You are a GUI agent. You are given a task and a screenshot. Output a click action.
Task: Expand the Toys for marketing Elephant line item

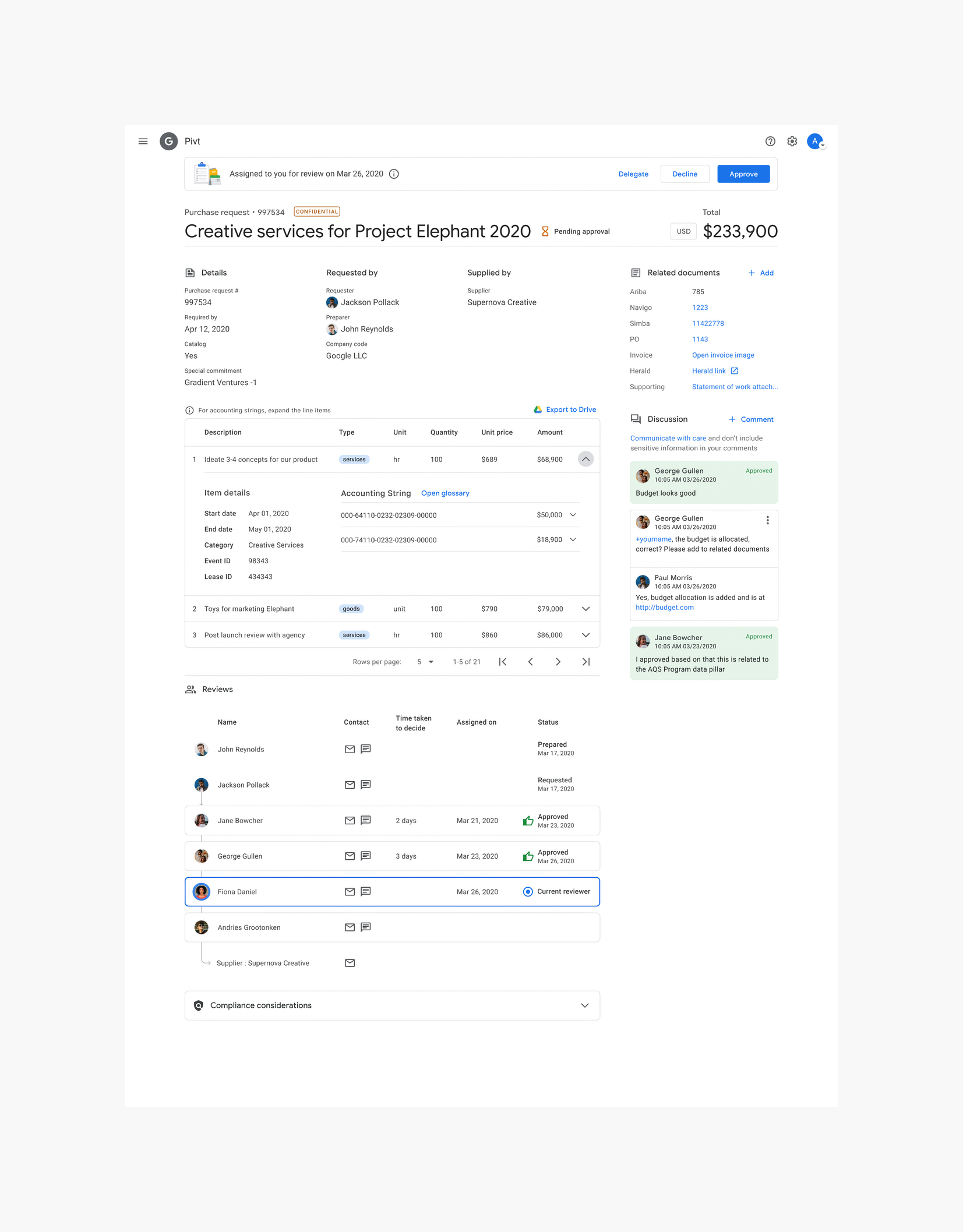[585, 609]
